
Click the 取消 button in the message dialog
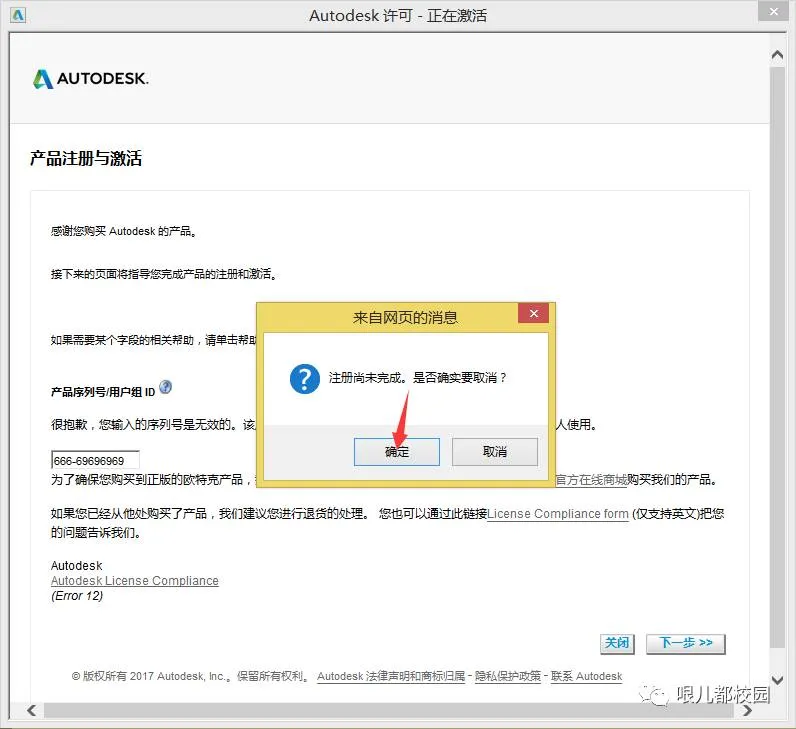pyautogui.click(x=494, y=451)
